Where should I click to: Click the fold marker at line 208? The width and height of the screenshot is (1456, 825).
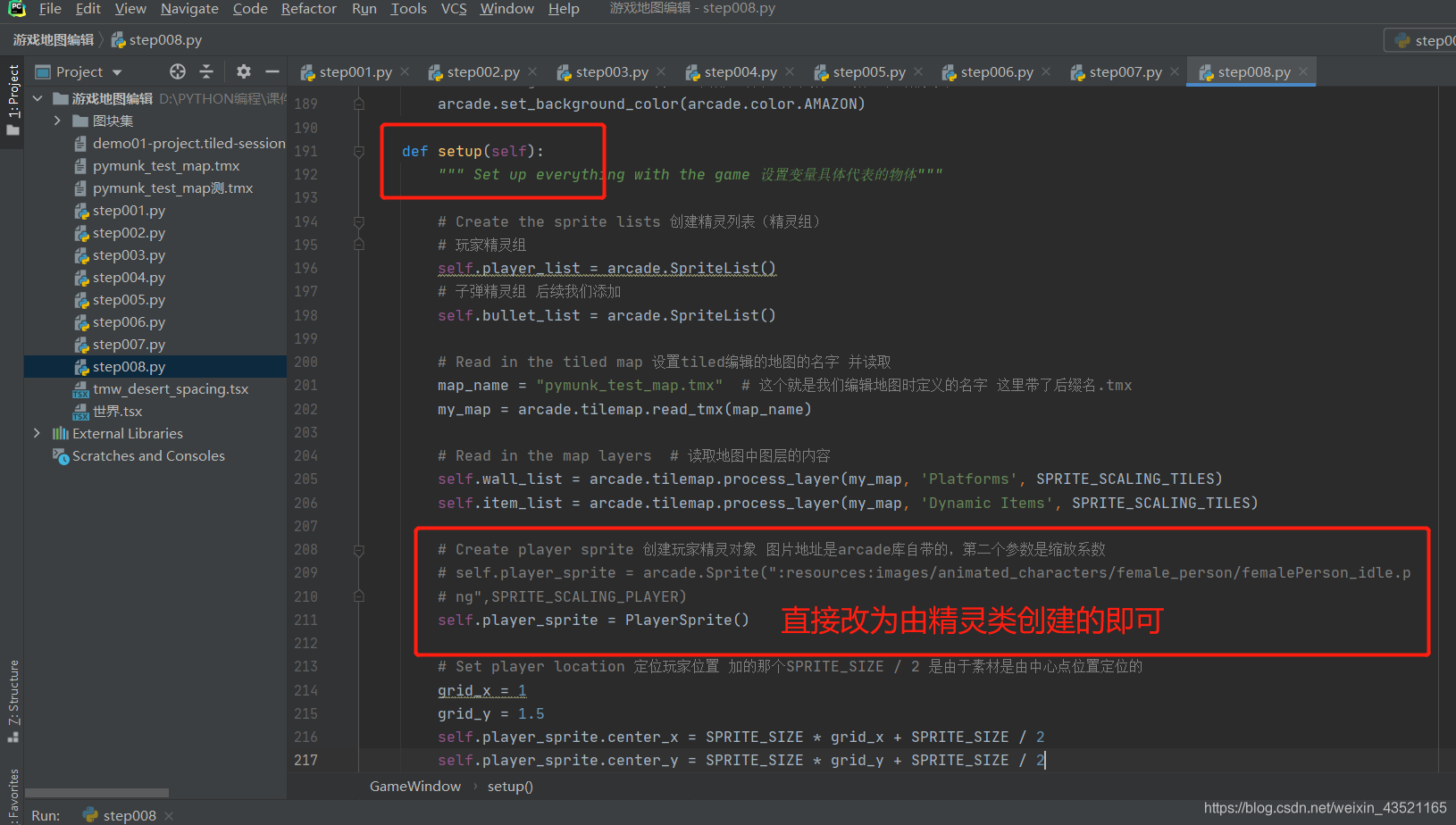pyautogui.click(x=359, y=550)
